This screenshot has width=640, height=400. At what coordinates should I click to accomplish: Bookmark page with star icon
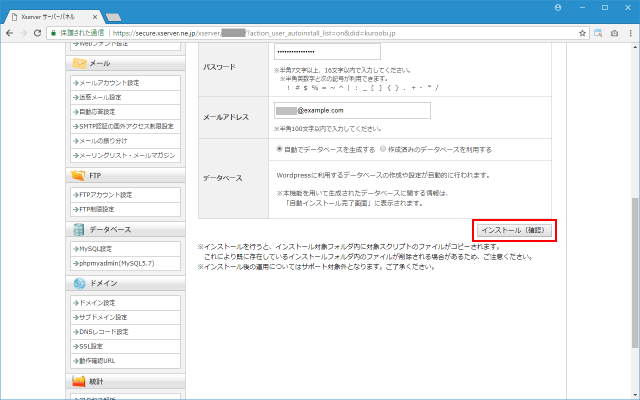(582, 33)
